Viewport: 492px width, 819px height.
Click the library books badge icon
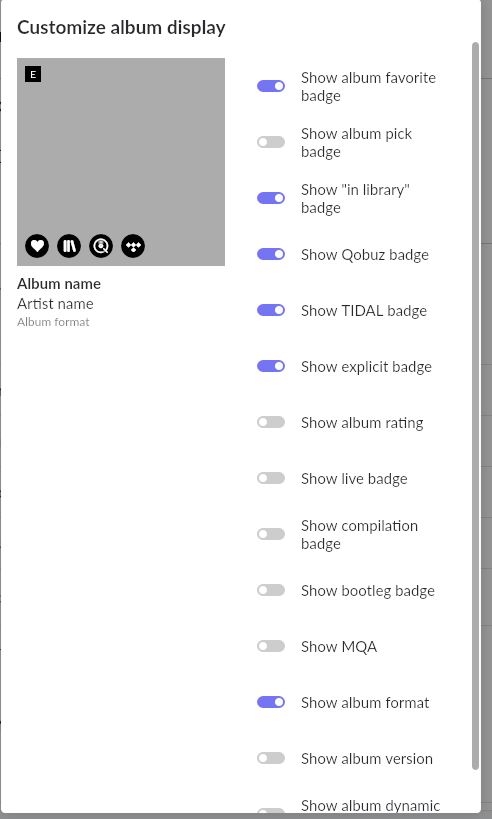(x=69, y=246)
